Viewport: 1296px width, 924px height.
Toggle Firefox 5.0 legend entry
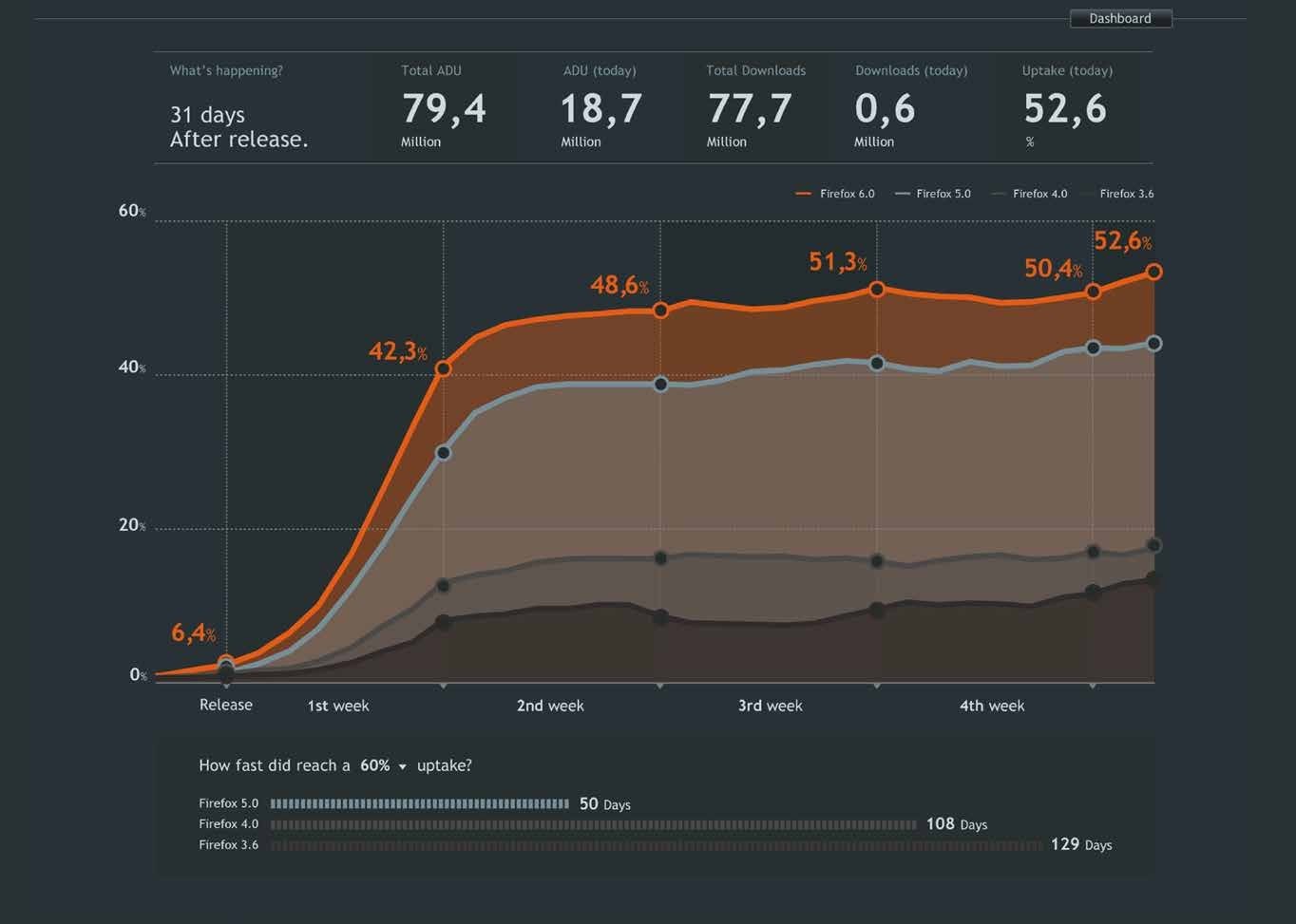coord(932,194)
